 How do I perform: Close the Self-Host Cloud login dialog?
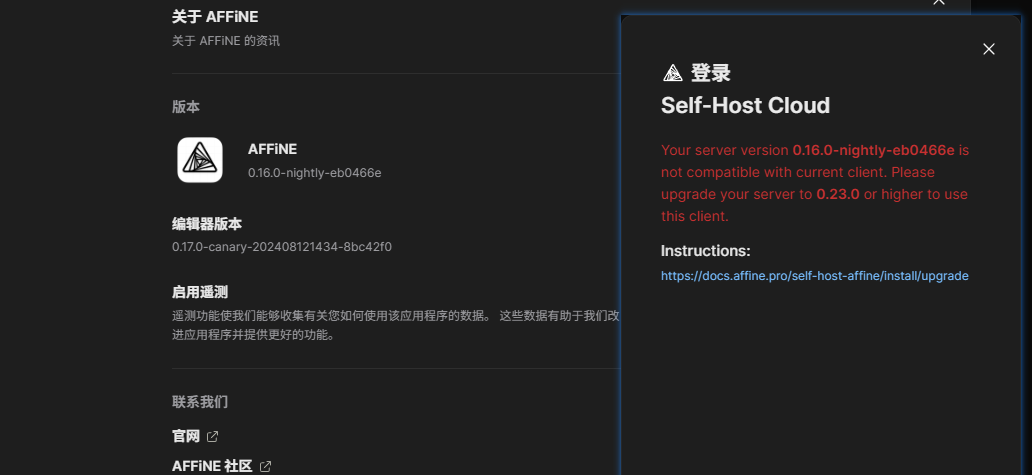[989, 49]
